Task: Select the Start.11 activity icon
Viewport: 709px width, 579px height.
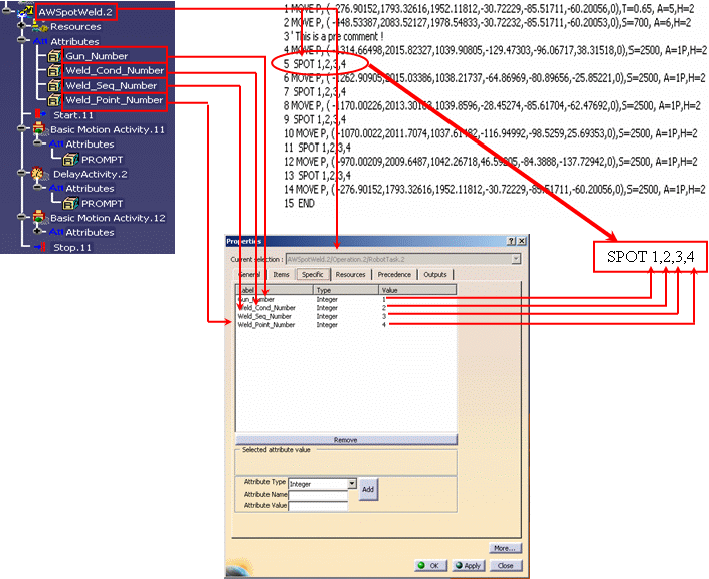Action: (41, 115)
